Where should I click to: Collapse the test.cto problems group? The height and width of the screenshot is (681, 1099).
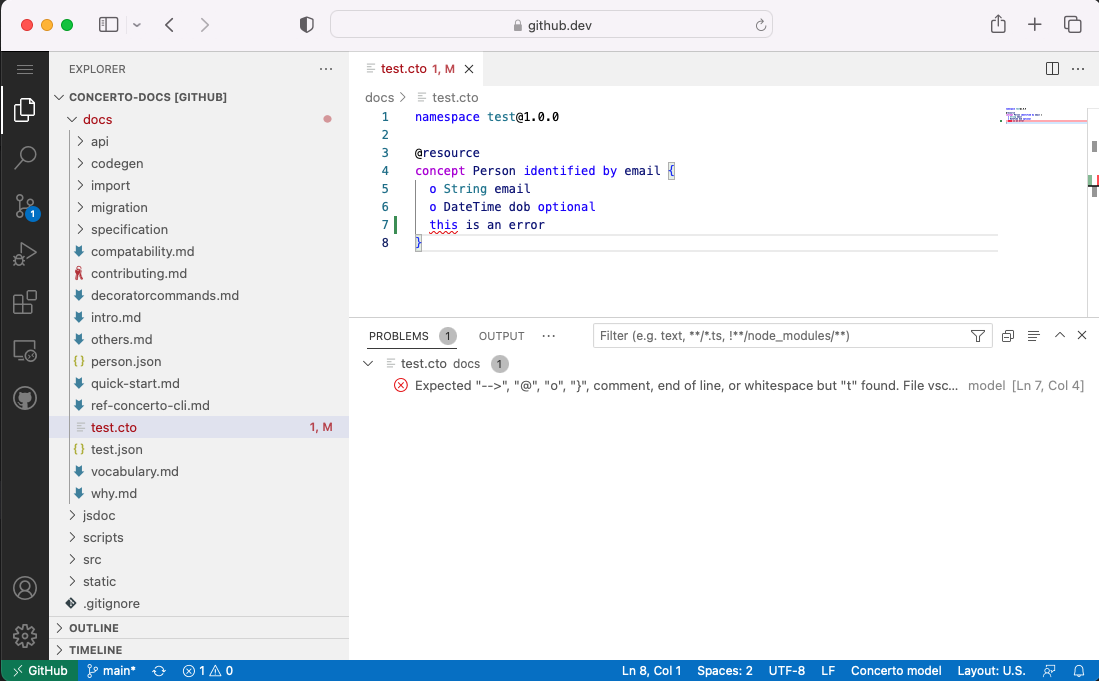[x=368, y=364]
